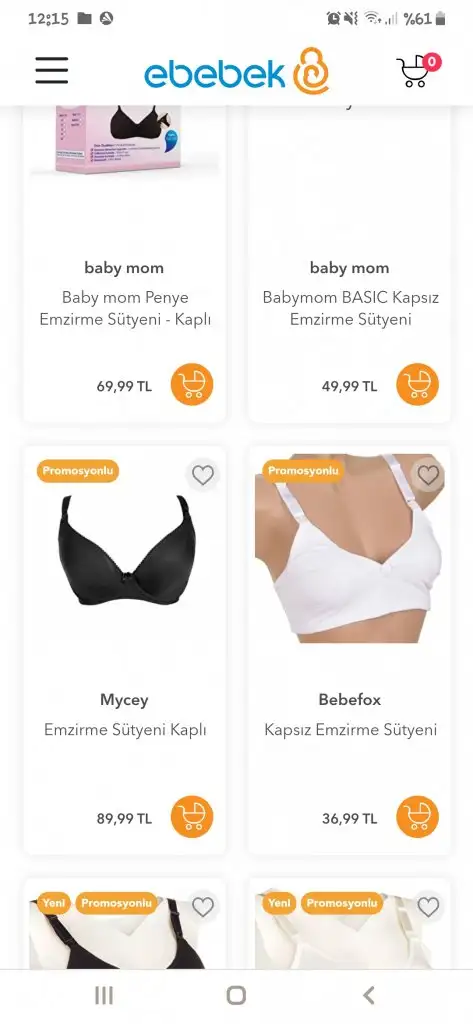Open Mycey black bra product image
The image size is (473, 1024).
[x=125, y=549]
